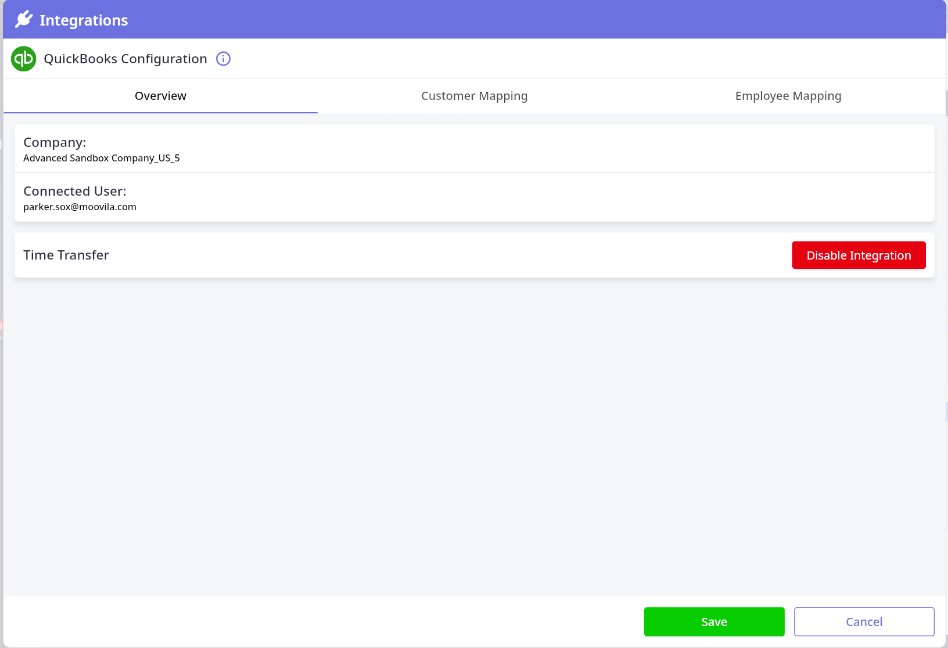Click the Advanced Sandbox Company_US_5 name

coord(101,158)
